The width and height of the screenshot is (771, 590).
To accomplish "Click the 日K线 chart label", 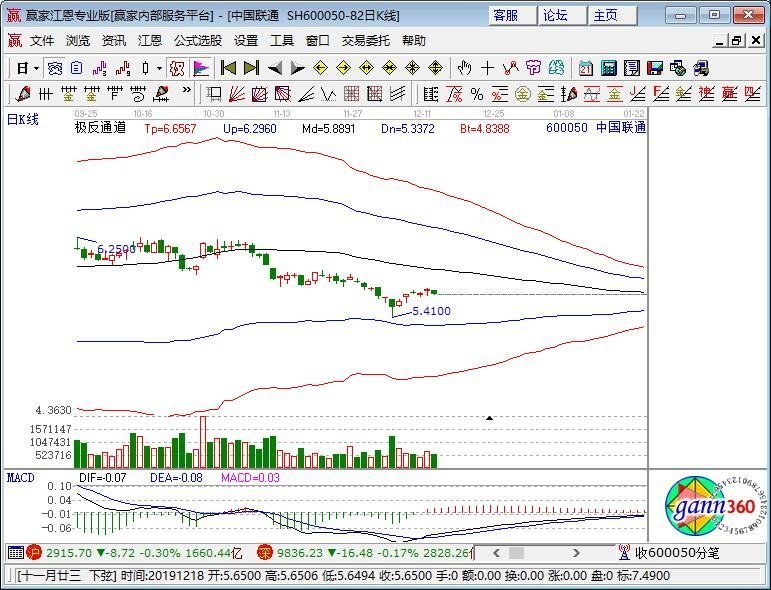I will coord(23,119).
